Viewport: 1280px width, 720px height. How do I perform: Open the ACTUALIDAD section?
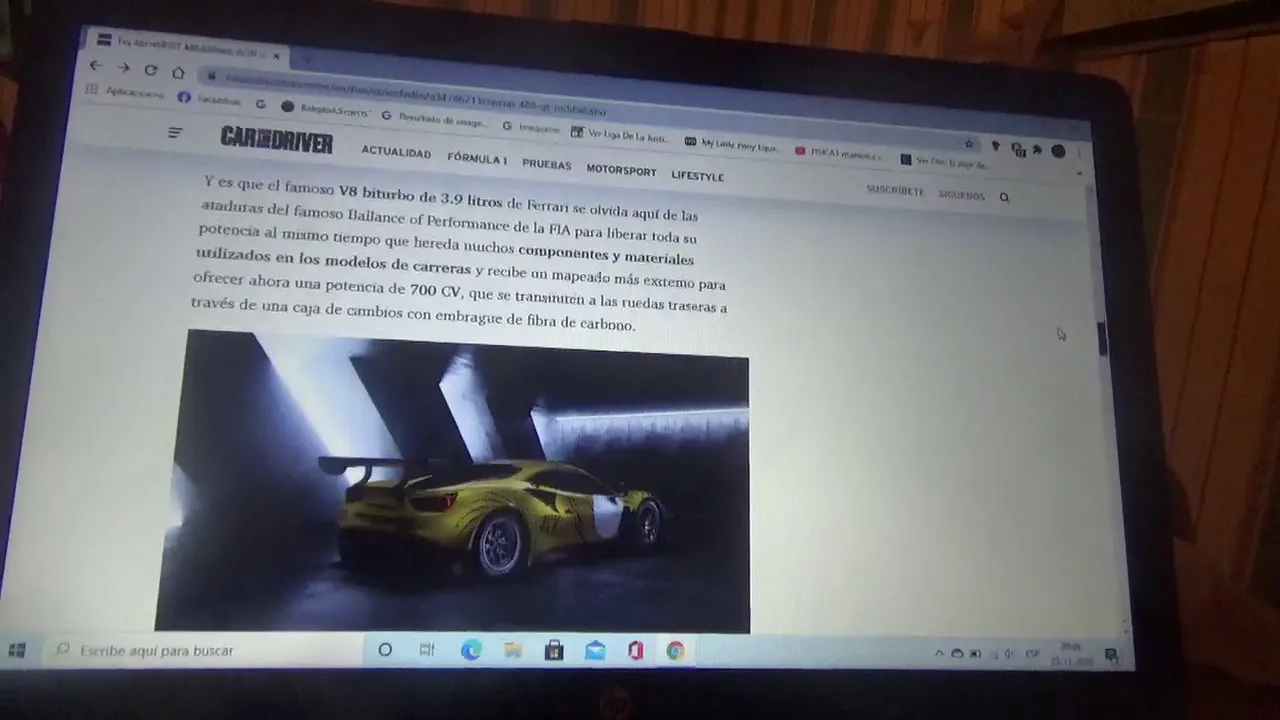tap(396, 153)
